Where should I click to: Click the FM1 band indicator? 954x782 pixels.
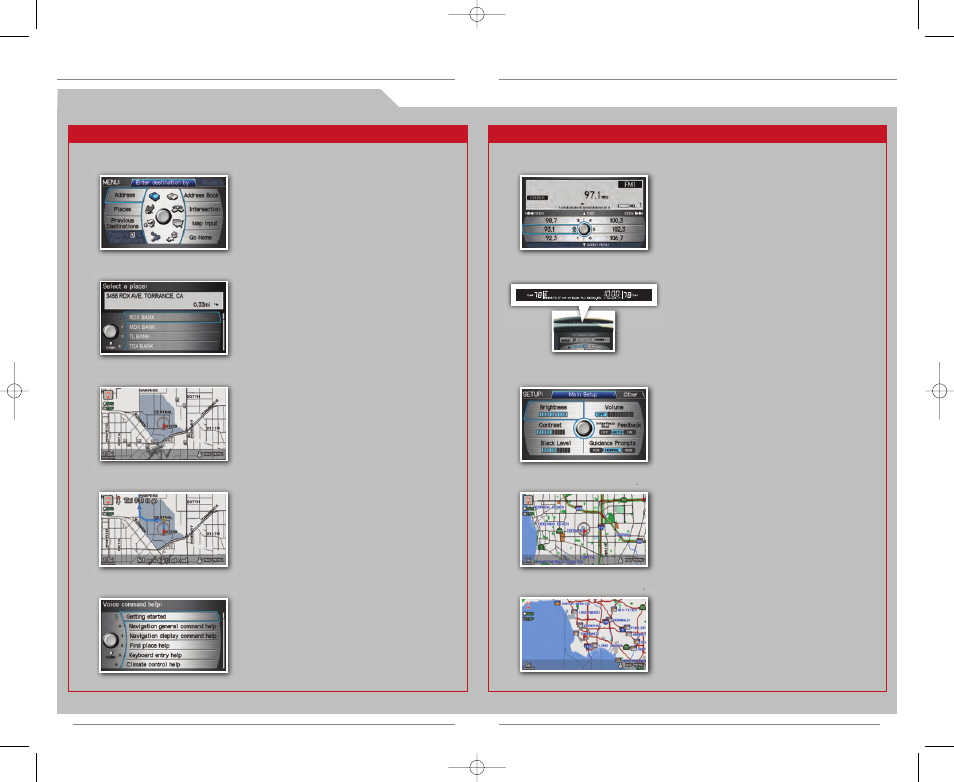(x=630, y=184)
